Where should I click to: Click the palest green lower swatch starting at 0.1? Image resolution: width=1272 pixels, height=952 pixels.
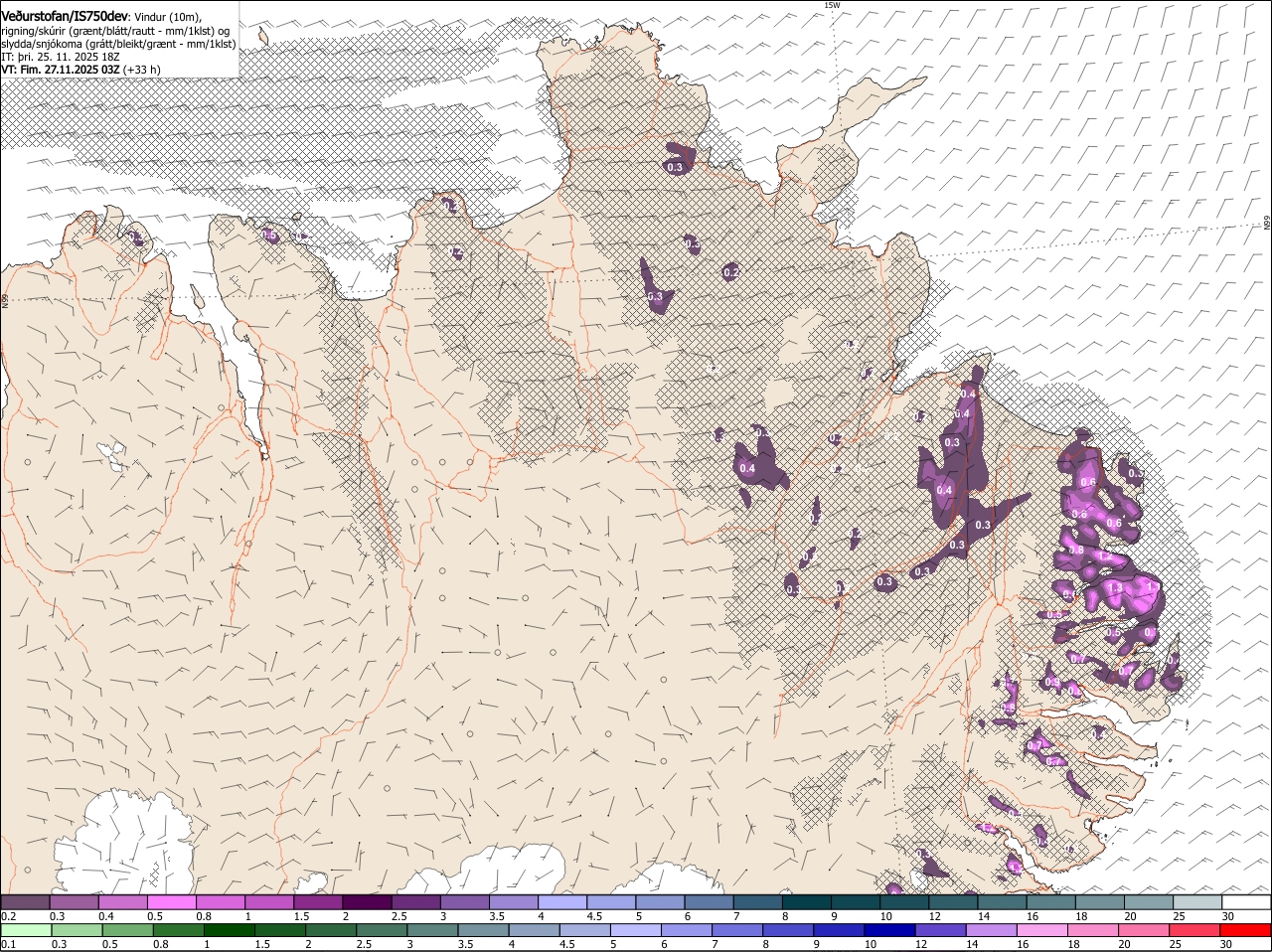(x=26, y=930)
